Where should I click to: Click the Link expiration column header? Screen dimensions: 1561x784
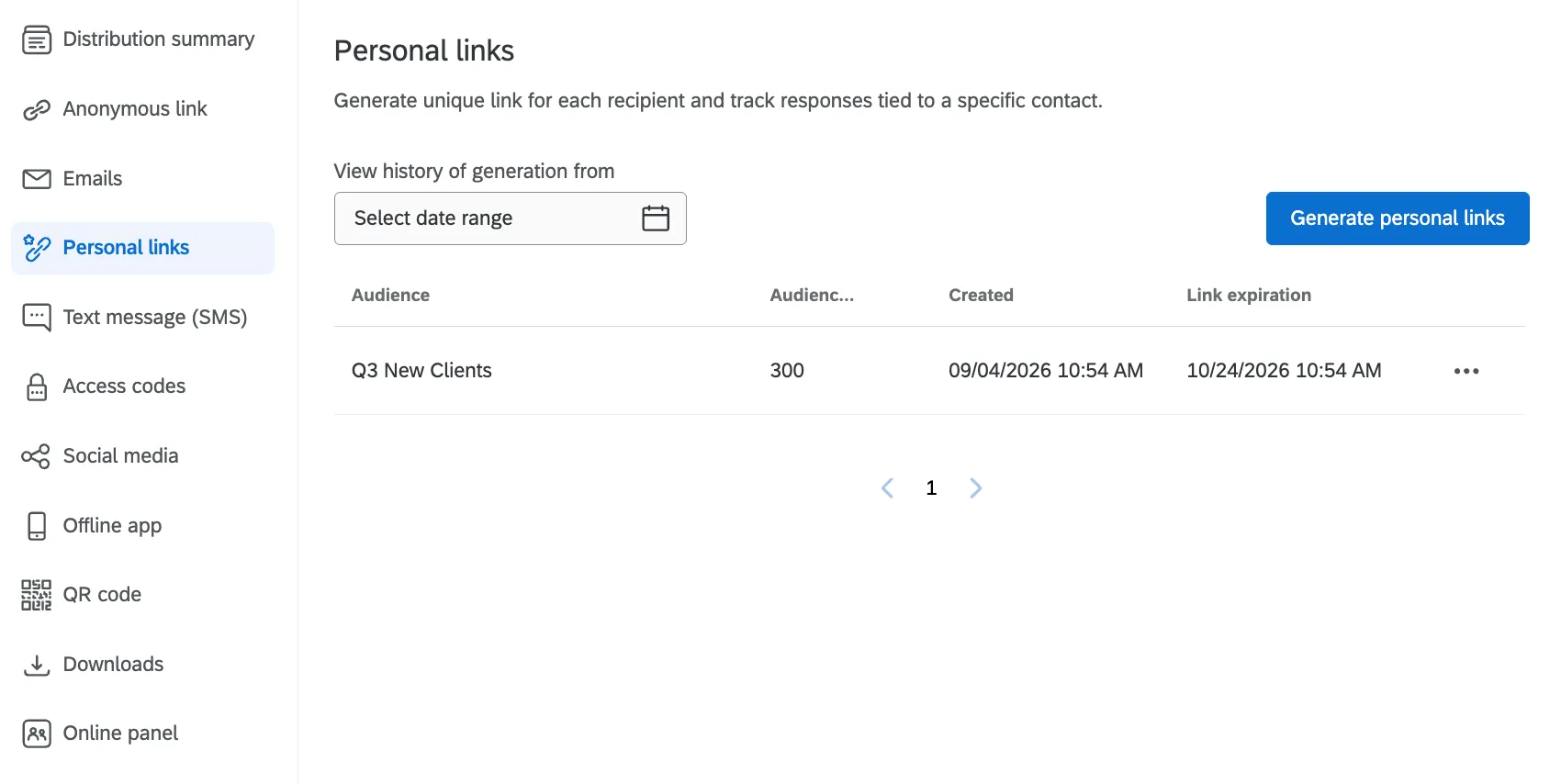point(1249,296)
